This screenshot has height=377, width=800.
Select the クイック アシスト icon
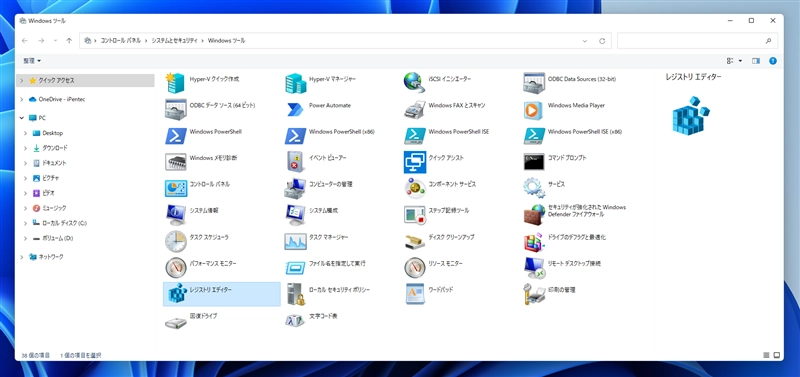414,162
